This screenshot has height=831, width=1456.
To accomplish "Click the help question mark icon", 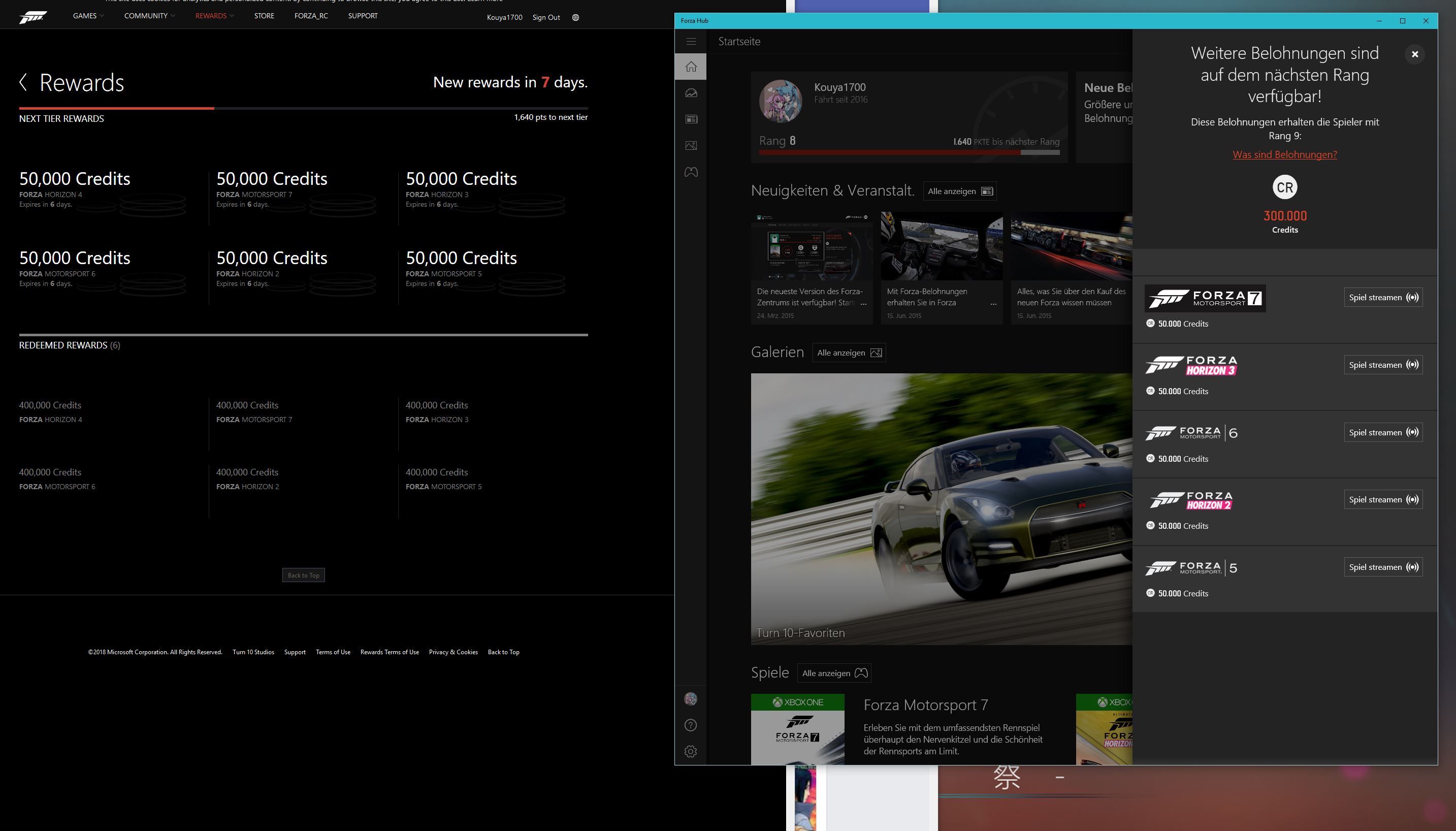I will [x=691, y=725].
